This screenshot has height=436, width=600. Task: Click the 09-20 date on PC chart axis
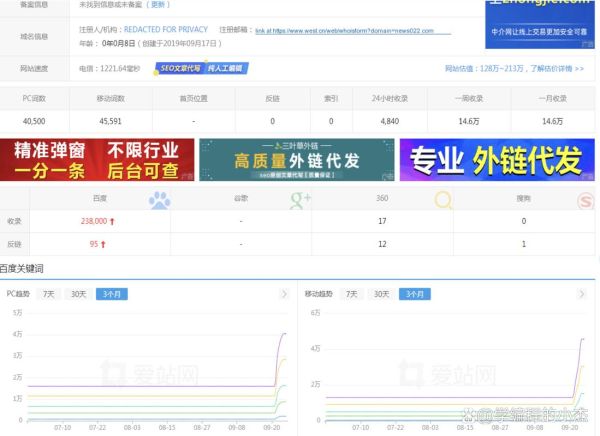tap(272, 427)
